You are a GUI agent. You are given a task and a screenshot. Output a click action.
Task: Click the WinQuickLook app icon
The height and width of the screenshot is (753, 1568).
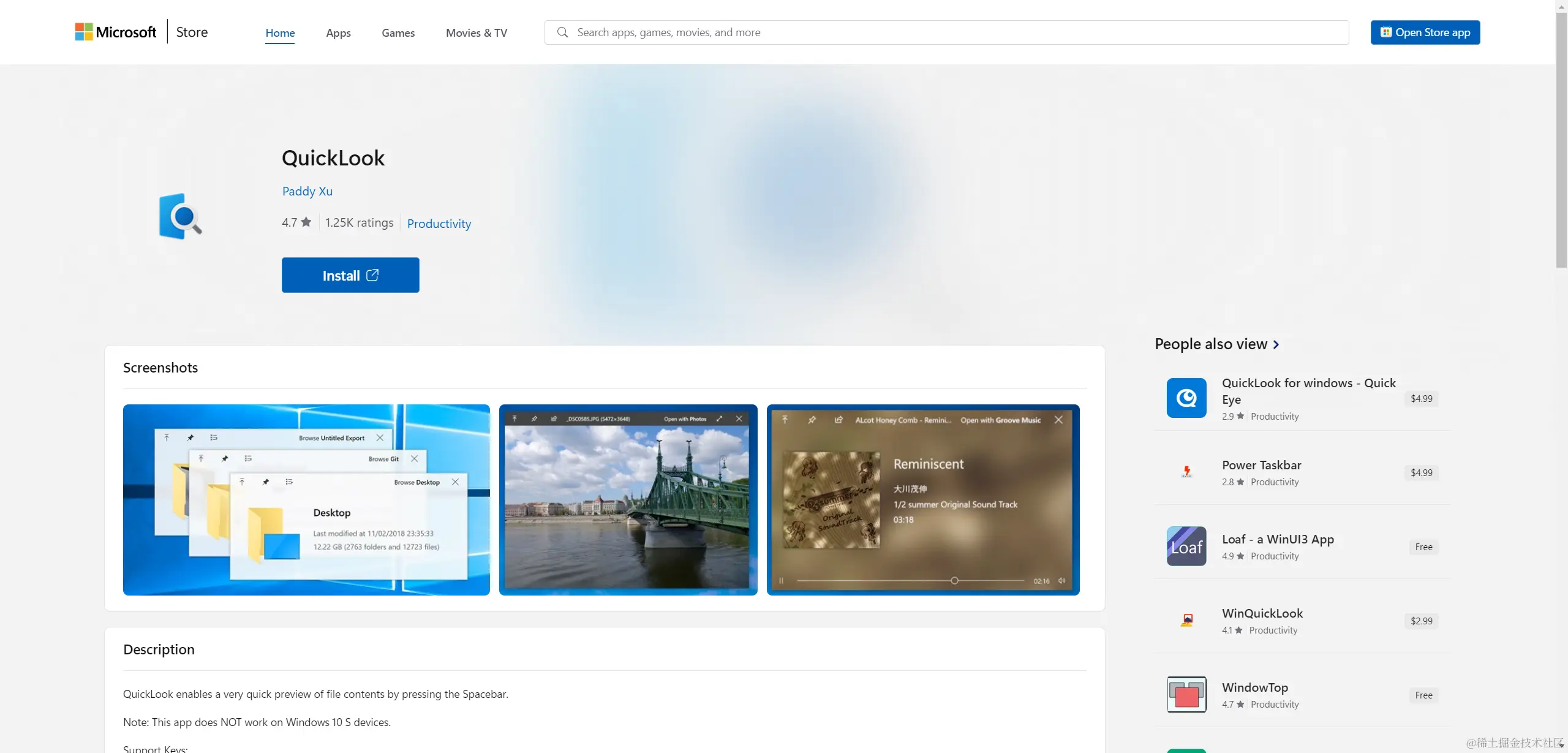(1186, 620)
